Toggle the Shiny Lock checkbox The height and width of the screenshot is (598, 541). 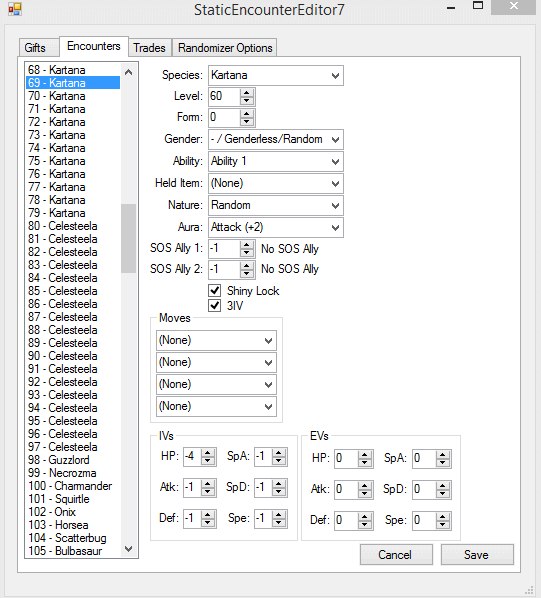[215, 291]
